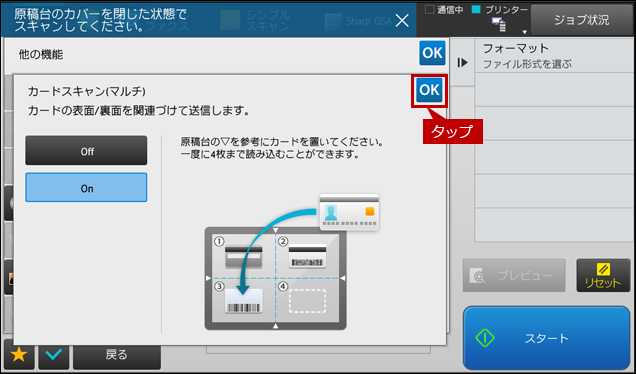Tap the green diamond start icon
This screenshot has height=374, width=636.
pyautogui.click(x=485, y=338)
